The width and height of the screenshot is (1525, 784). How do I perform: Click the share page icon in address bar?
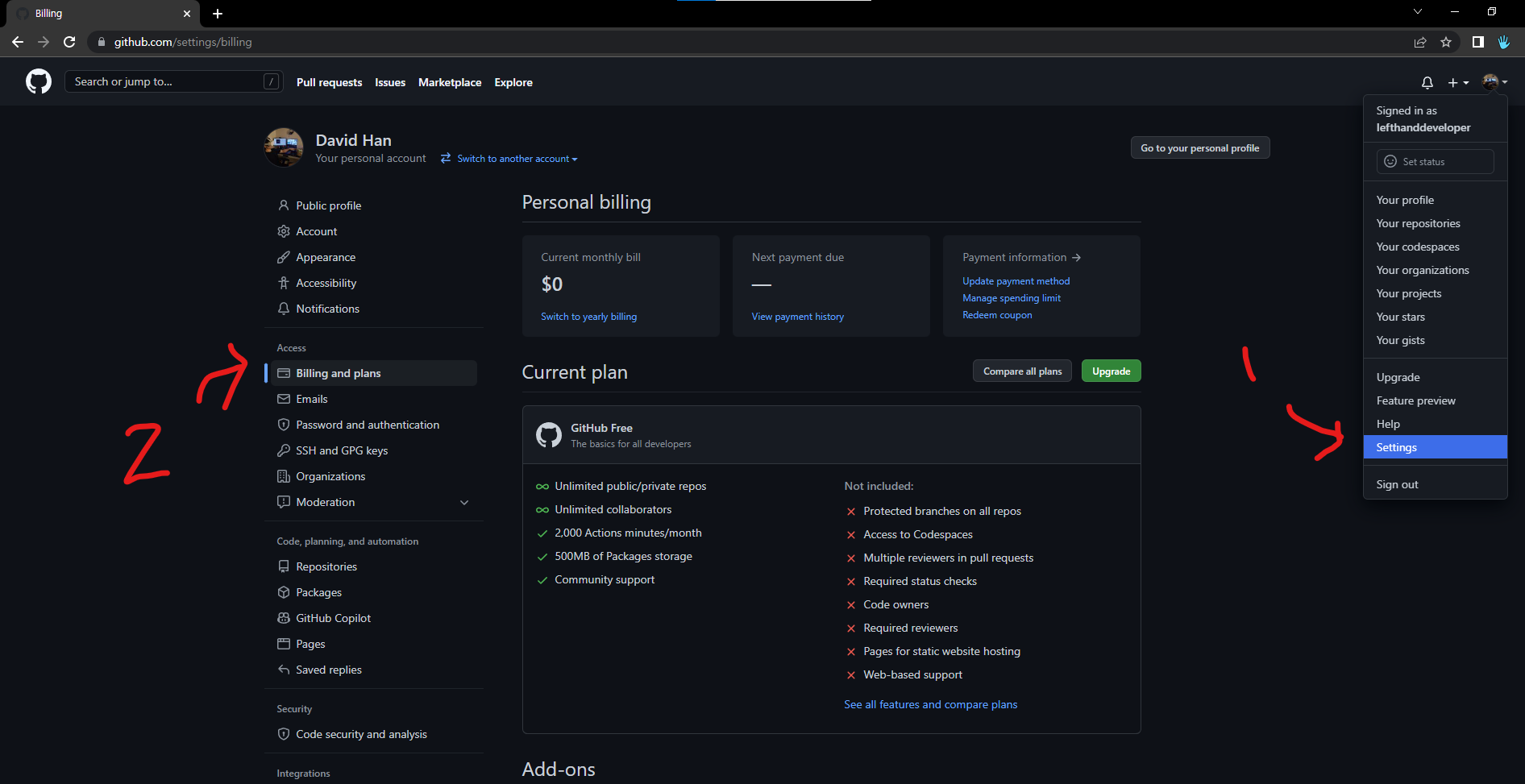[1420, 42]
